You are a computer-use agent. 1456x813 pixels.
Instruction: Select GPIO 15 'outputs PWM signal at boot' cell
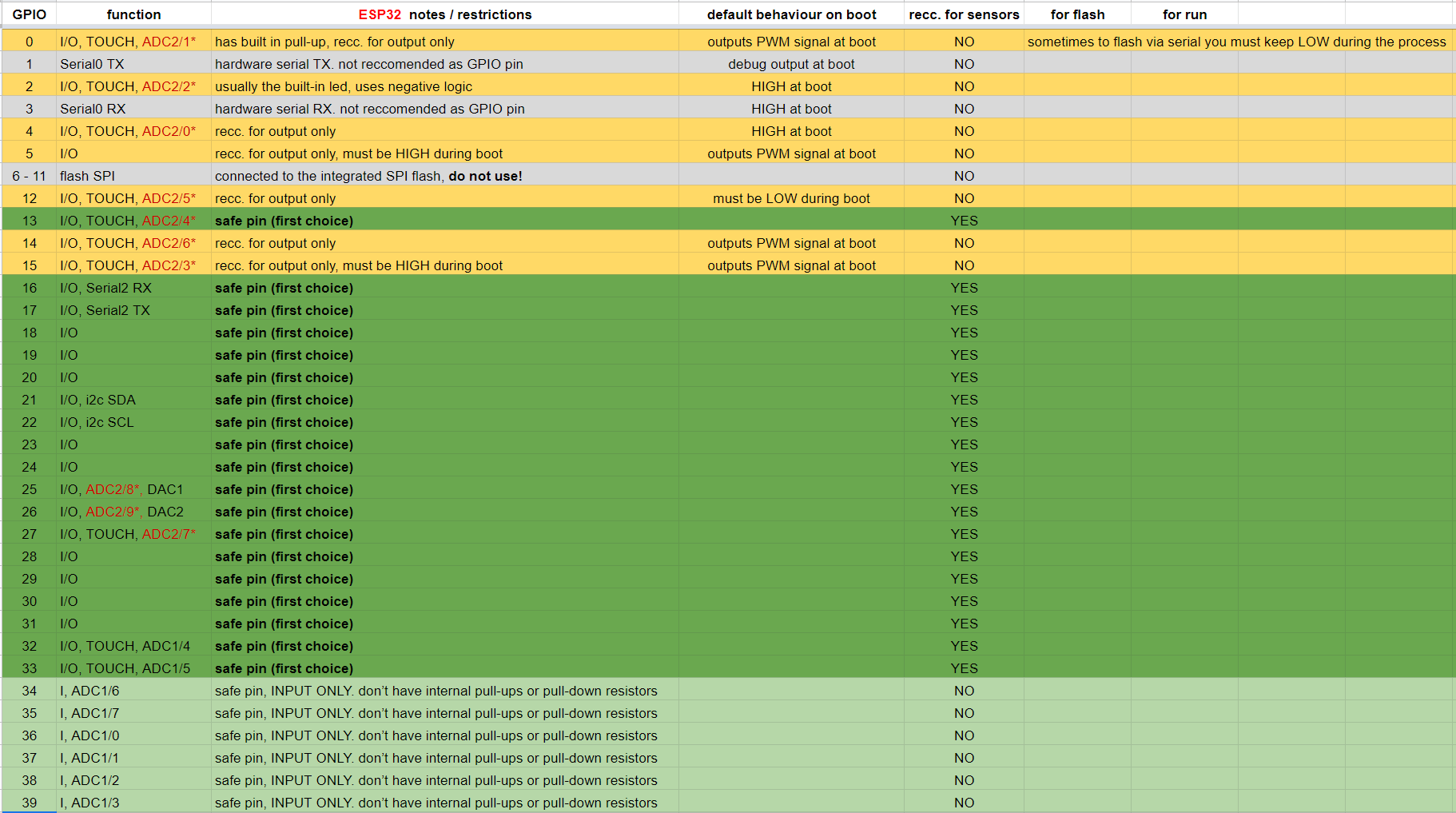click(791, 265)
